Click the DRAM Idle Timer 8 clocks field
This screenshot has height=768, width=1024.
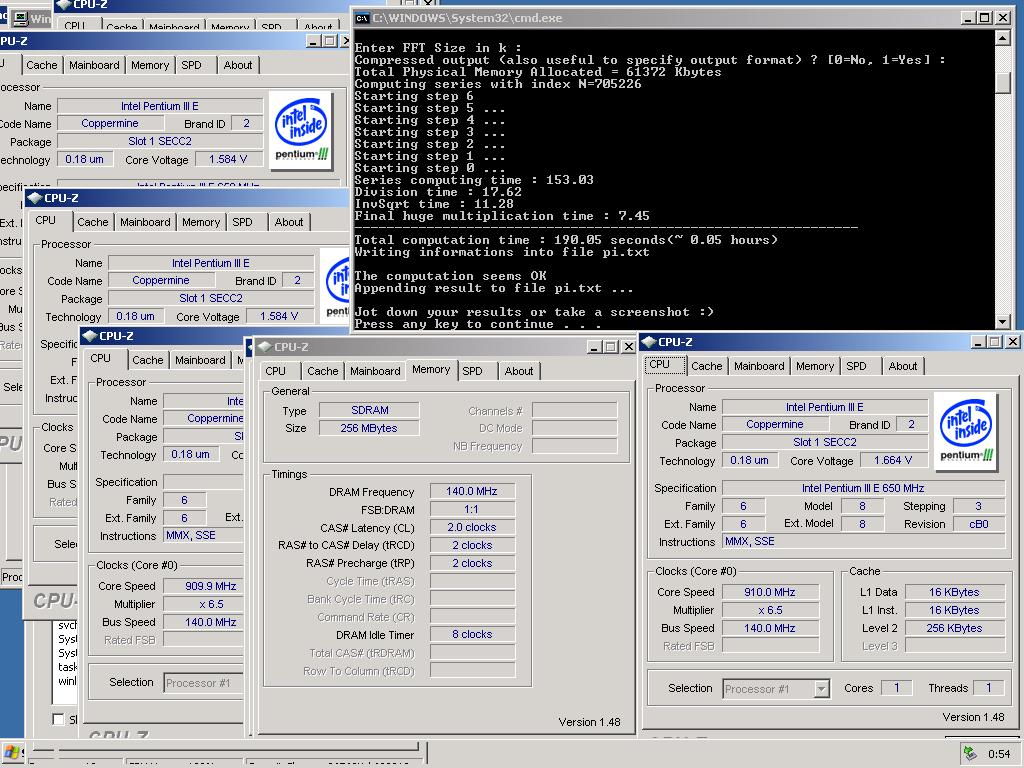472,634
